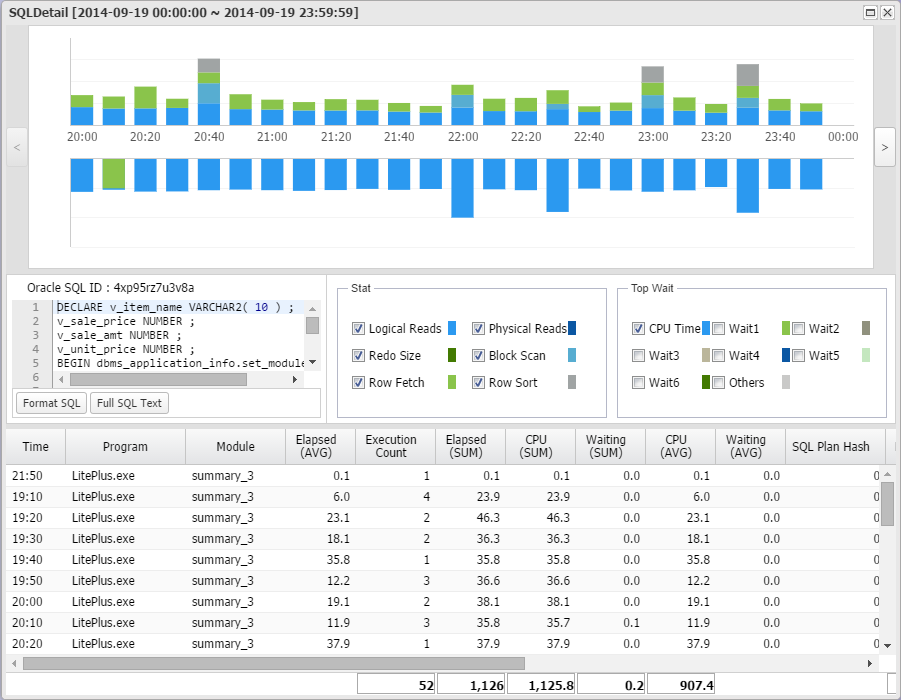Enable the Others wait checkbox
Image resolution: width=901 pixels, height=700 pixels.
point(718,382)
